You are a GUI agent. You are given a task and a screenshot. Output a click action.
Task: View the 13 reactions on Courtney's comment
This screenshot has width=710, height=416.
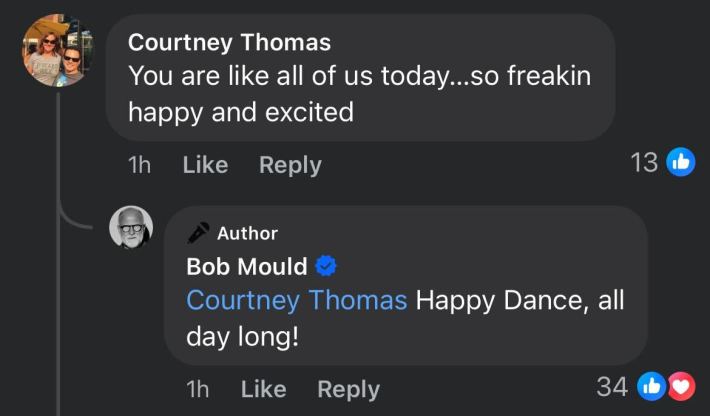[644, 162]
